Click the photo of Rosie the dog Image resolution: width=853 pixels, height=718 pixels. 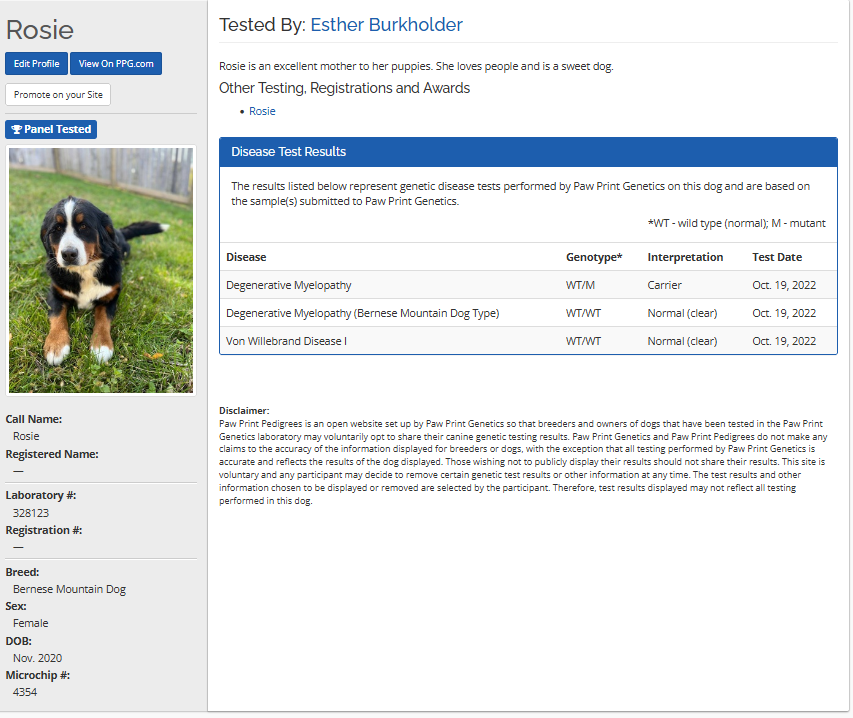(x=101, y=270)
